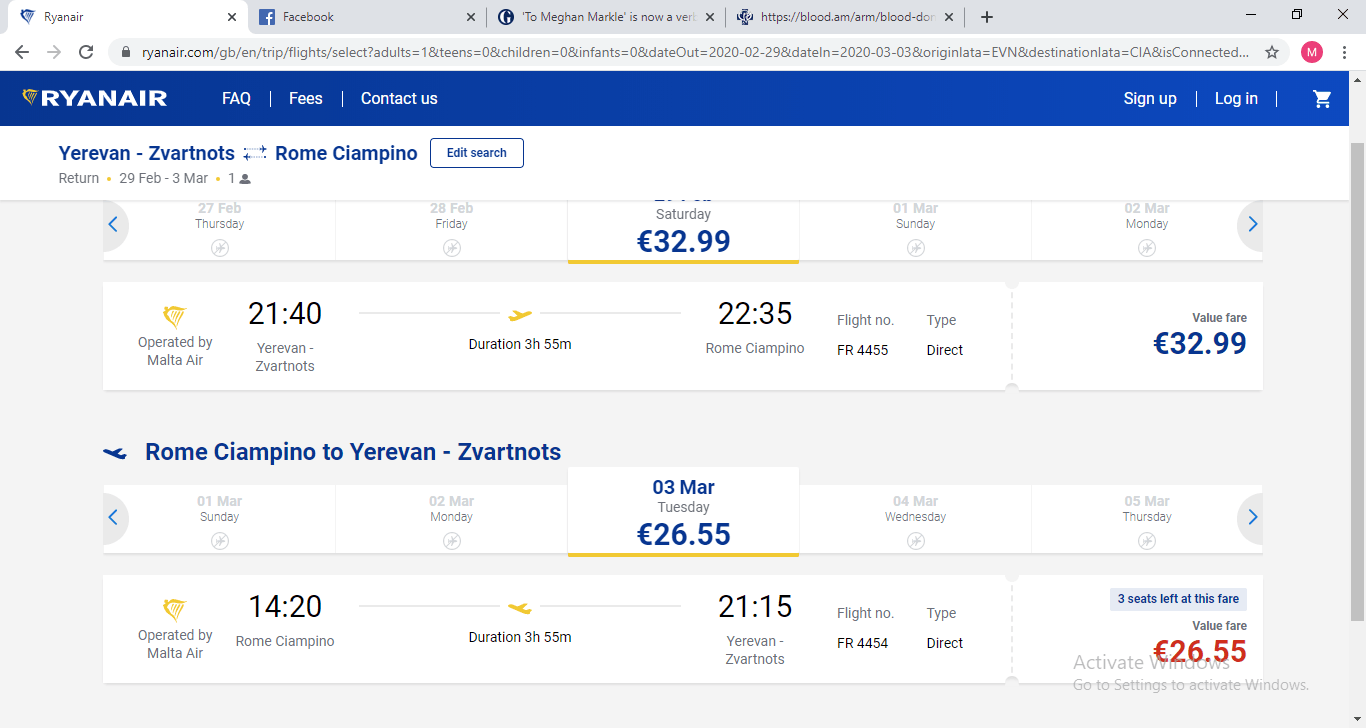Show later outbound dates with right chevron
The width and height of the screenshot is (1366, 728).
point(1252,225)
